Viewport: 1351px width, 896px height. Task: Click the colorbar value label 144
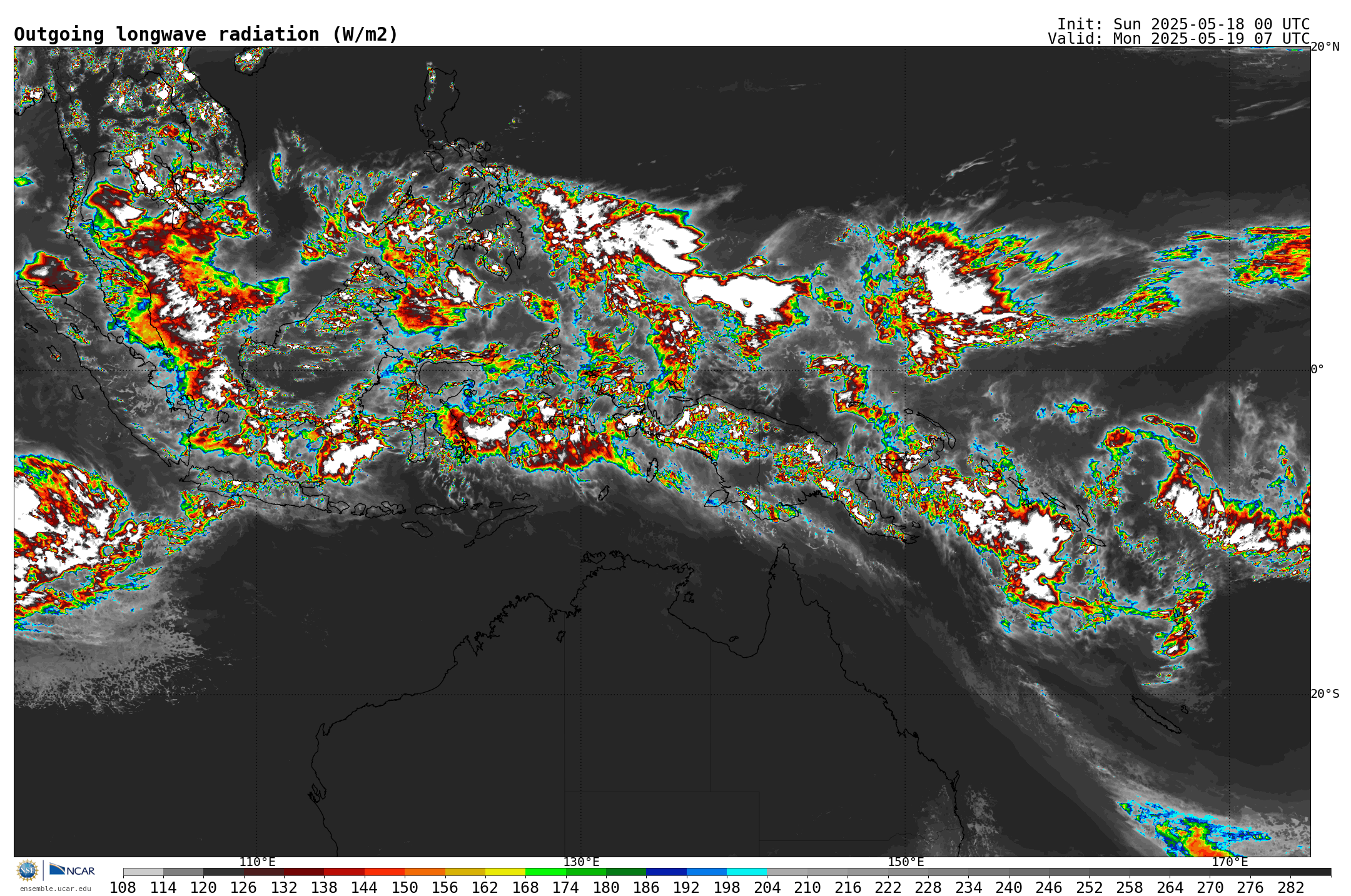(365, 887)
